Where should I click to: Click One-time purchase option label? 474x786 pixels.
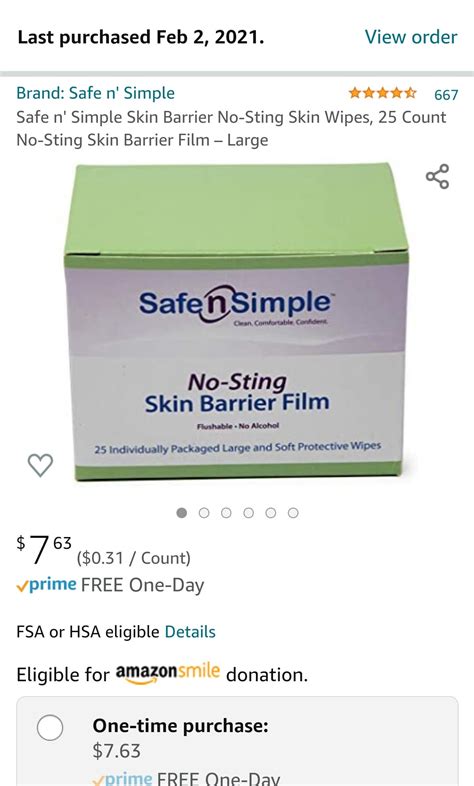[180, 725]
